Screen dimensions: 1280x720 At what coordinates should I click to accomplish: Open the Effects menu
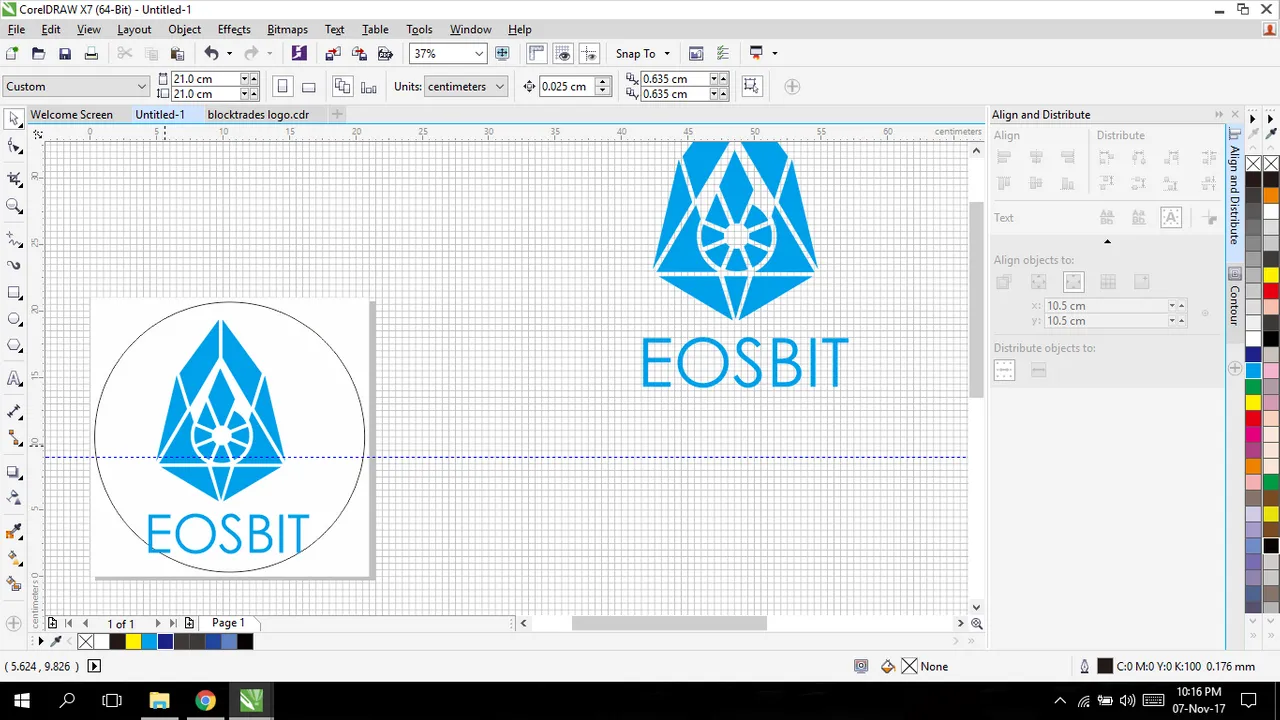(x=234, y=29)
